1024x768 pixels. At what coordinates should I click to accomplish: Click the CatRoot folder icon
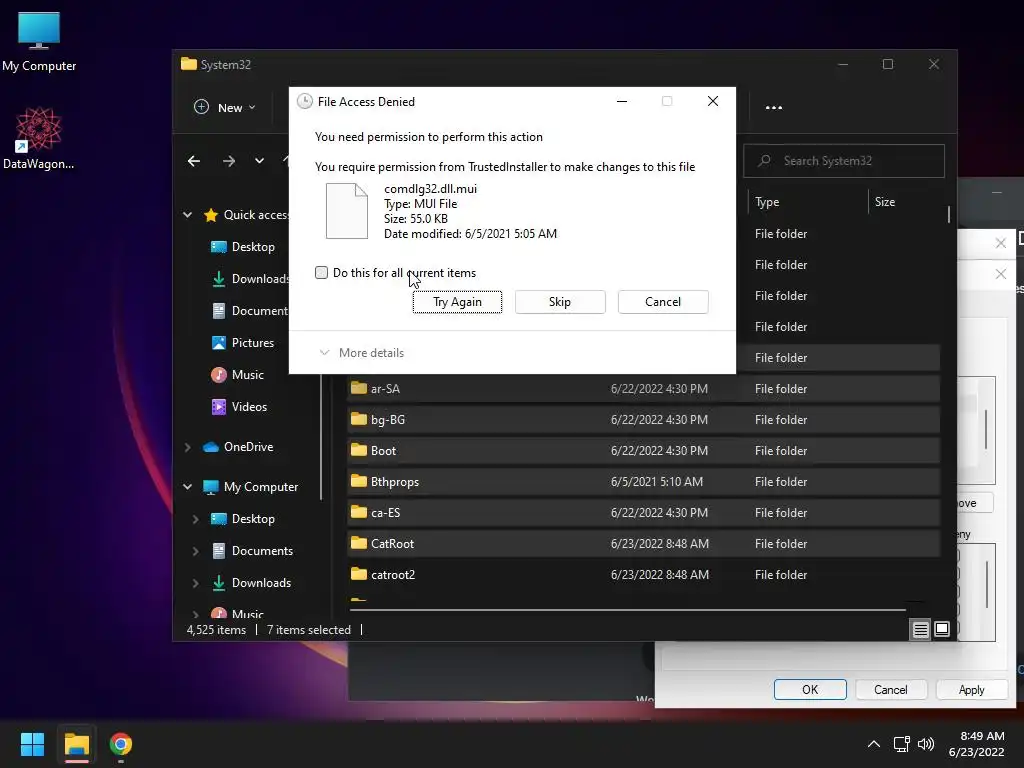click(x=359, y=543)
